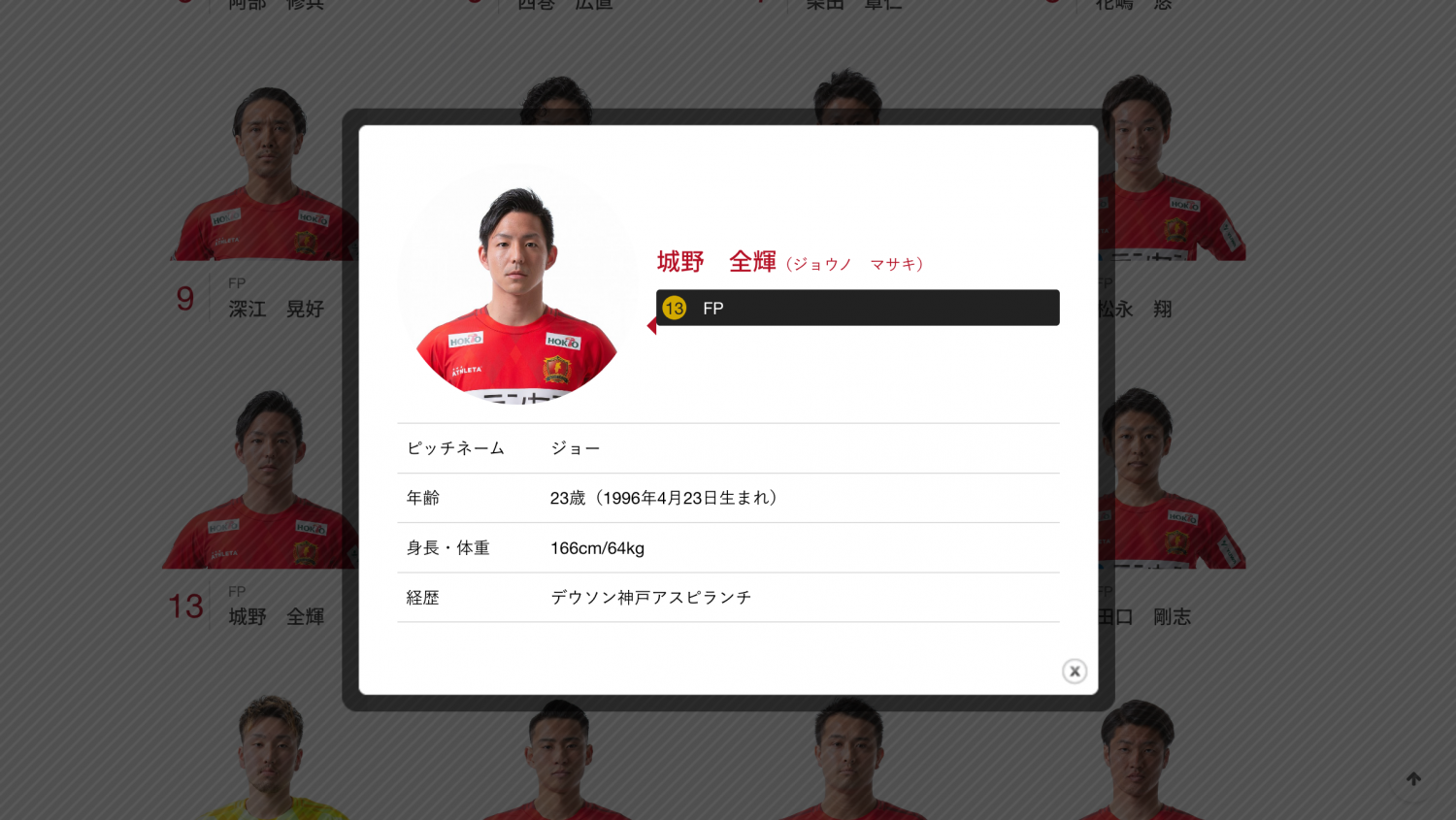Image resolution: width=1456 pixels, height=820 pixels.
Task: Click the scroll-to-top arrow icon
Action: pos(1413,779)
